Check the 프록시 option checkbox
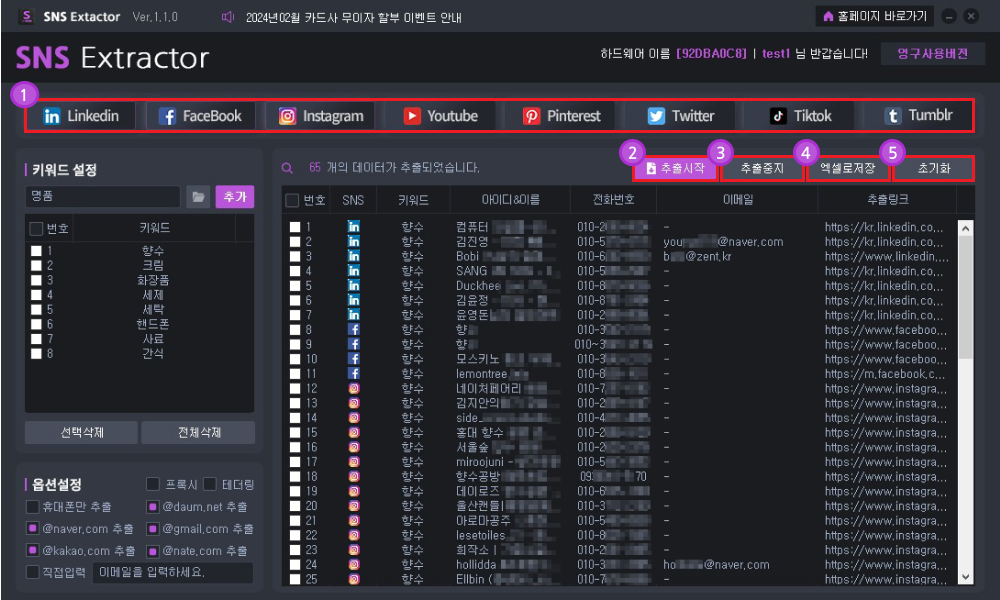The image size is (1000, 600). pyautogui.click(x=152, y=484)
